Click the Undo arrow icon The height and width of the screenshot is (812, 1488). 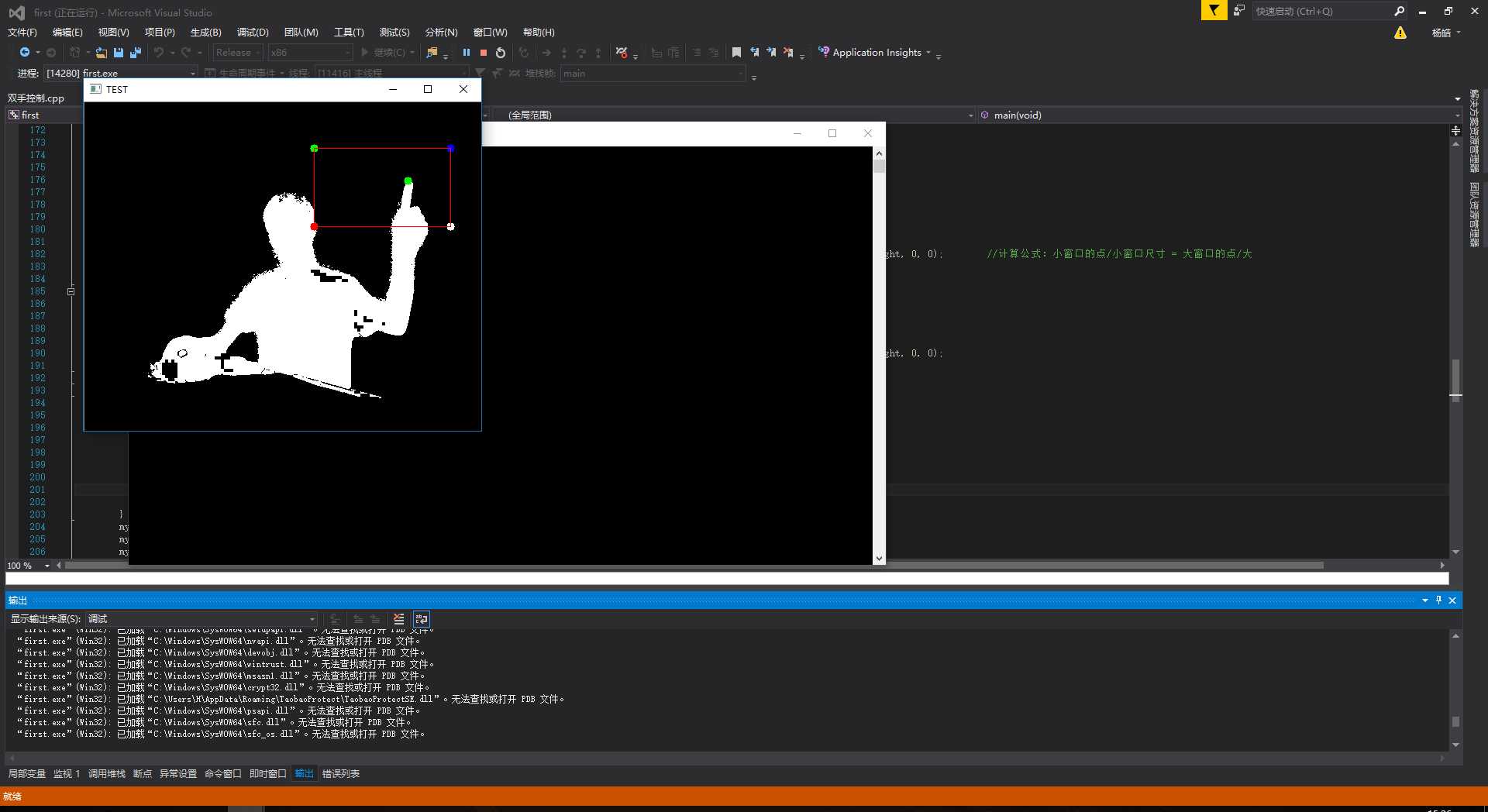159,53
